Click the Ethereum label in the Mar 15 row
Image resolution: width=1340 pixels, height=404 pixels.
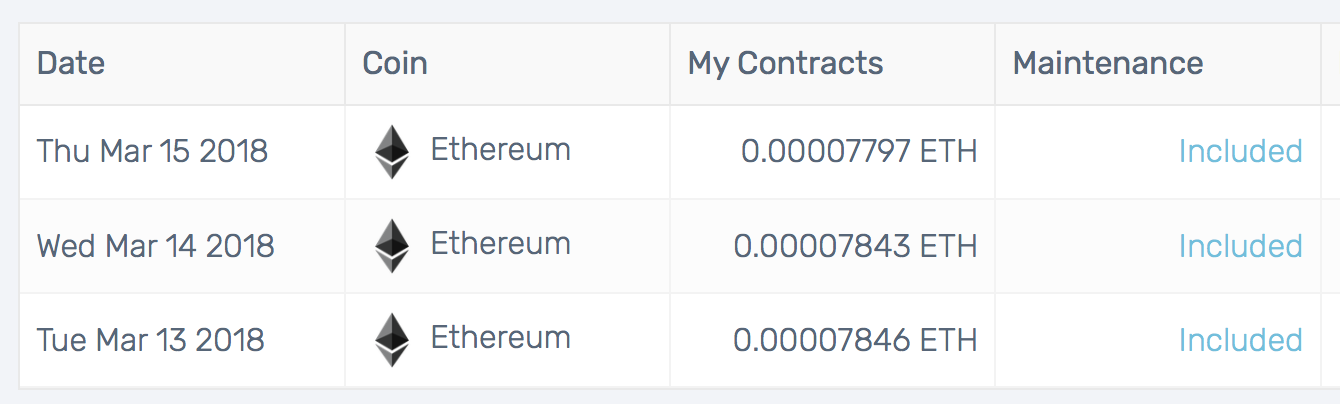coord(500,150)
